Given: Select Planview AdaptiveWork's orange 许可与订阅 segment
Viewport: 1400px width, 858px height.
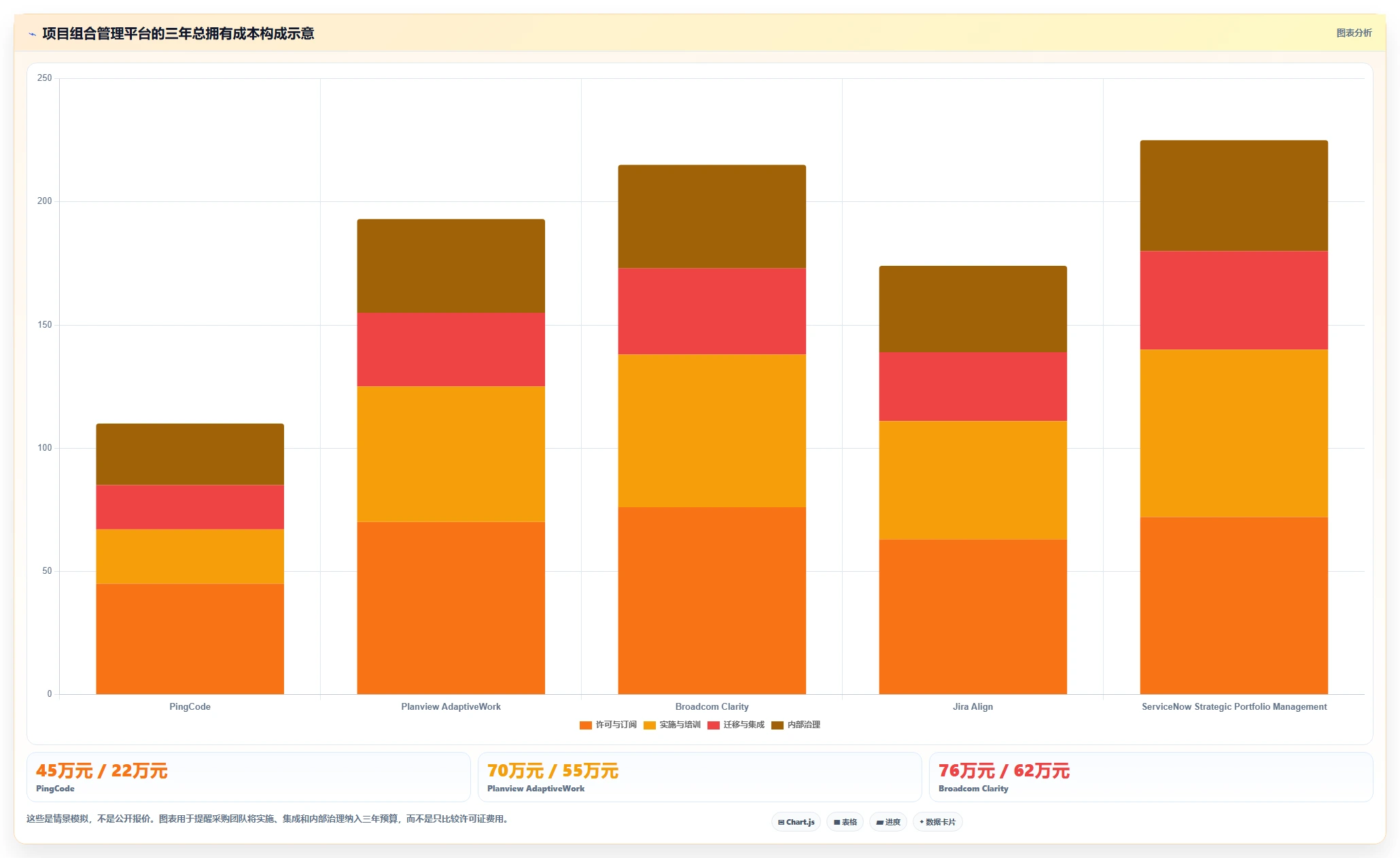Looking at the screenshot, I should tap(451, 608).
